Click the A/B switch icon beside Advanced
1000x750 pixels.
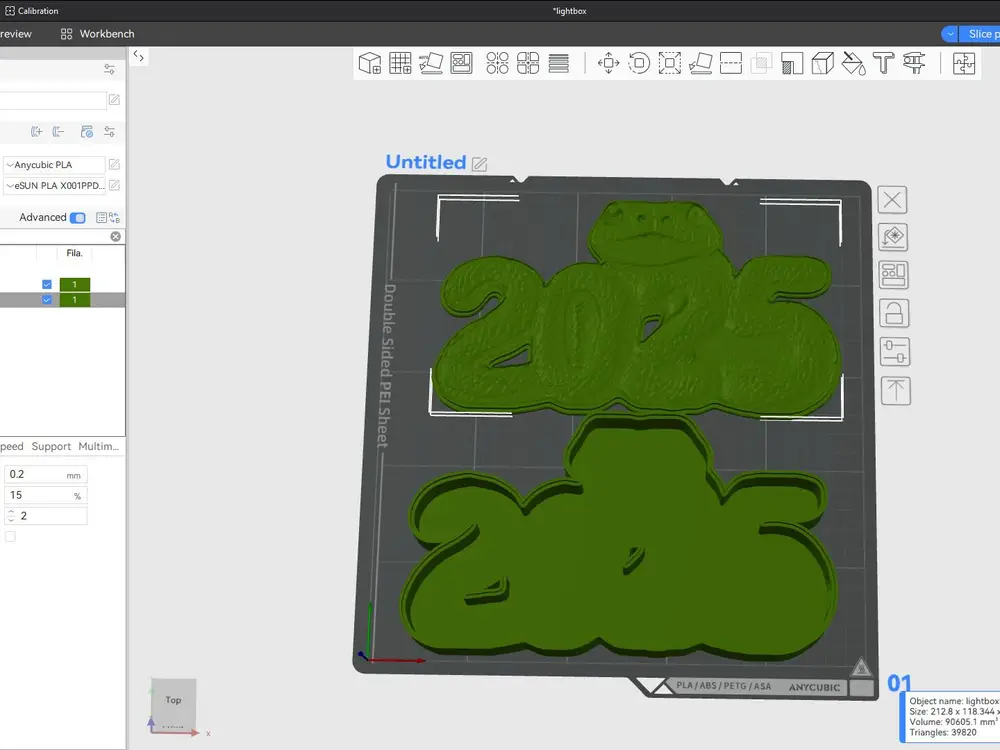click(x=114, y=217)
